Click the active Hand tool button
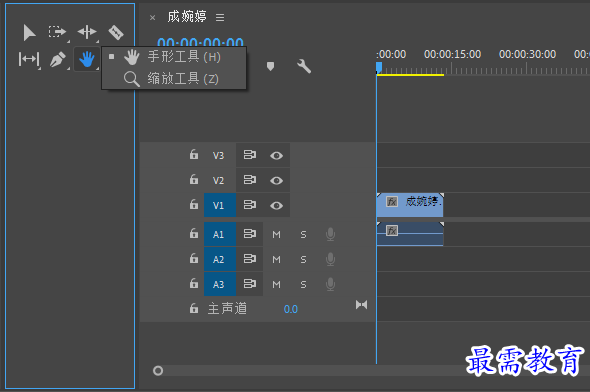 (87, 59)
